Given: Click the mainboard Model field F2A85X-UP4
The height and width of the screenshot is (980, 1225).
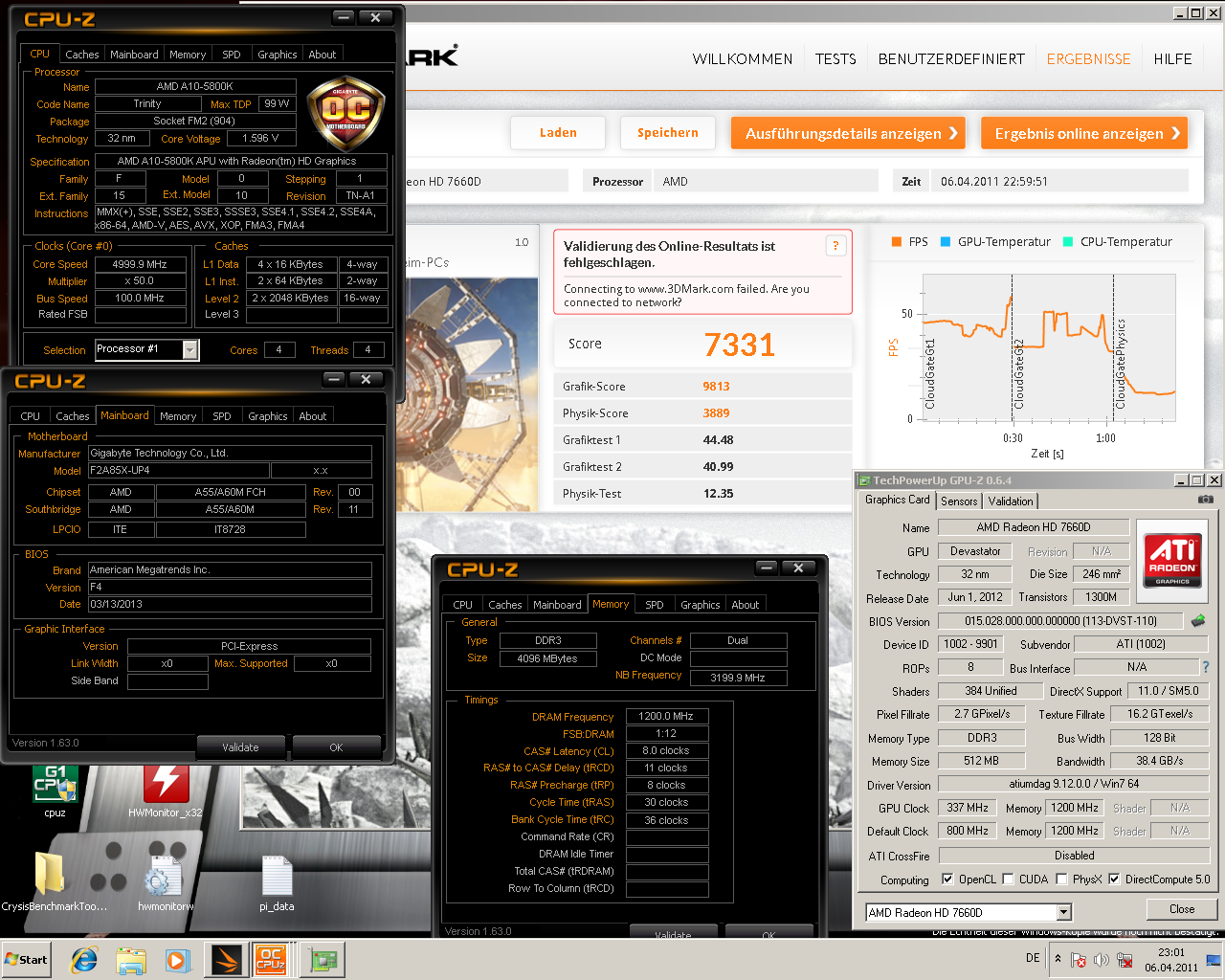Looking at the screenshot, I should pos(178,470).
